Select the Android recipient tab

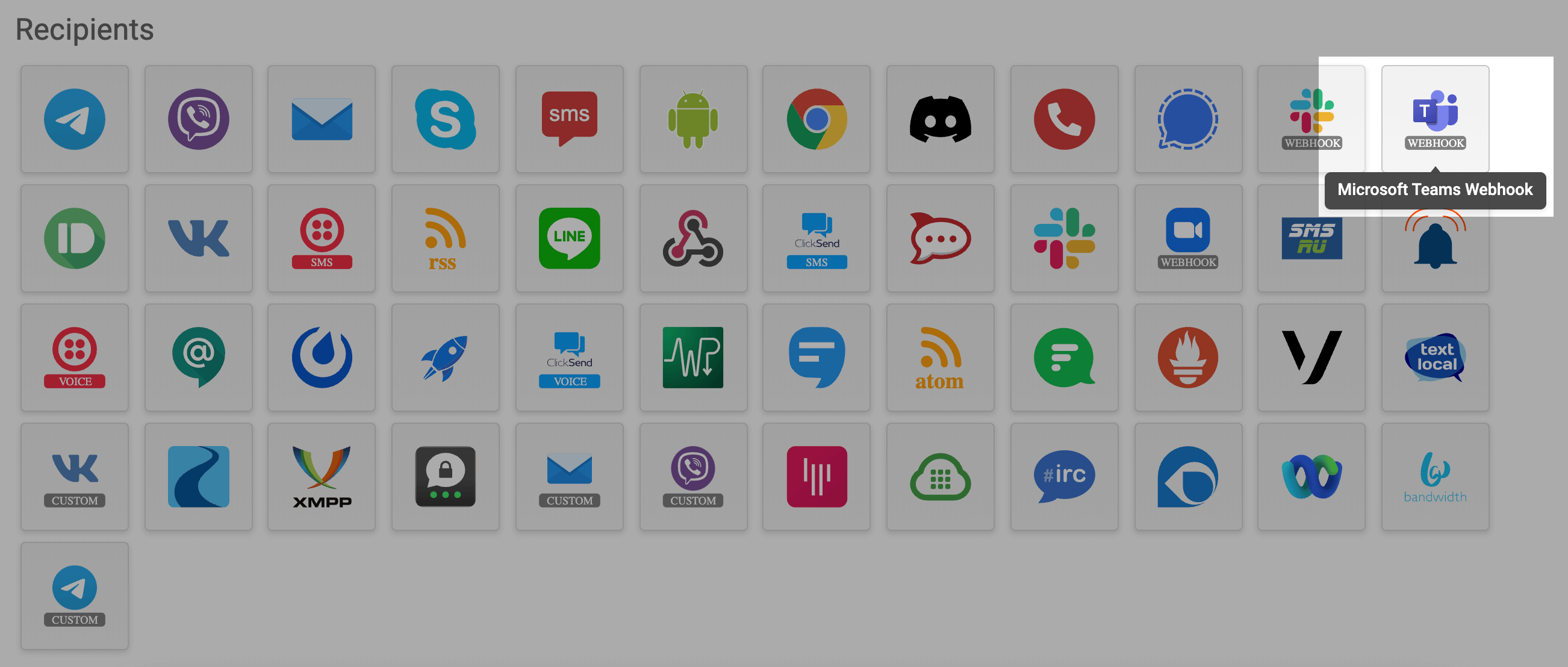[x=691, y=115]
